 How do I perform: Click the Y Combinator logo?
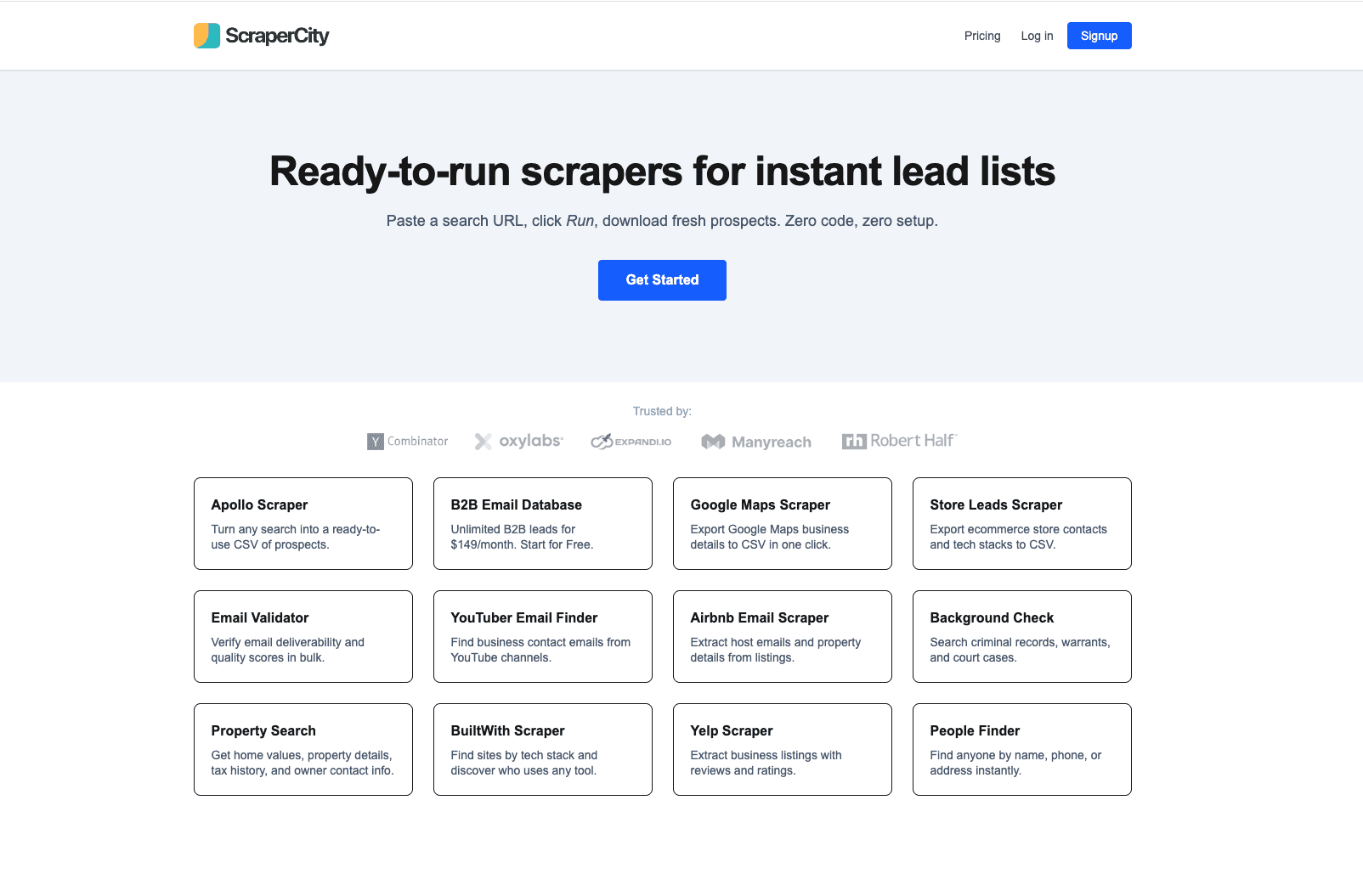408,442
